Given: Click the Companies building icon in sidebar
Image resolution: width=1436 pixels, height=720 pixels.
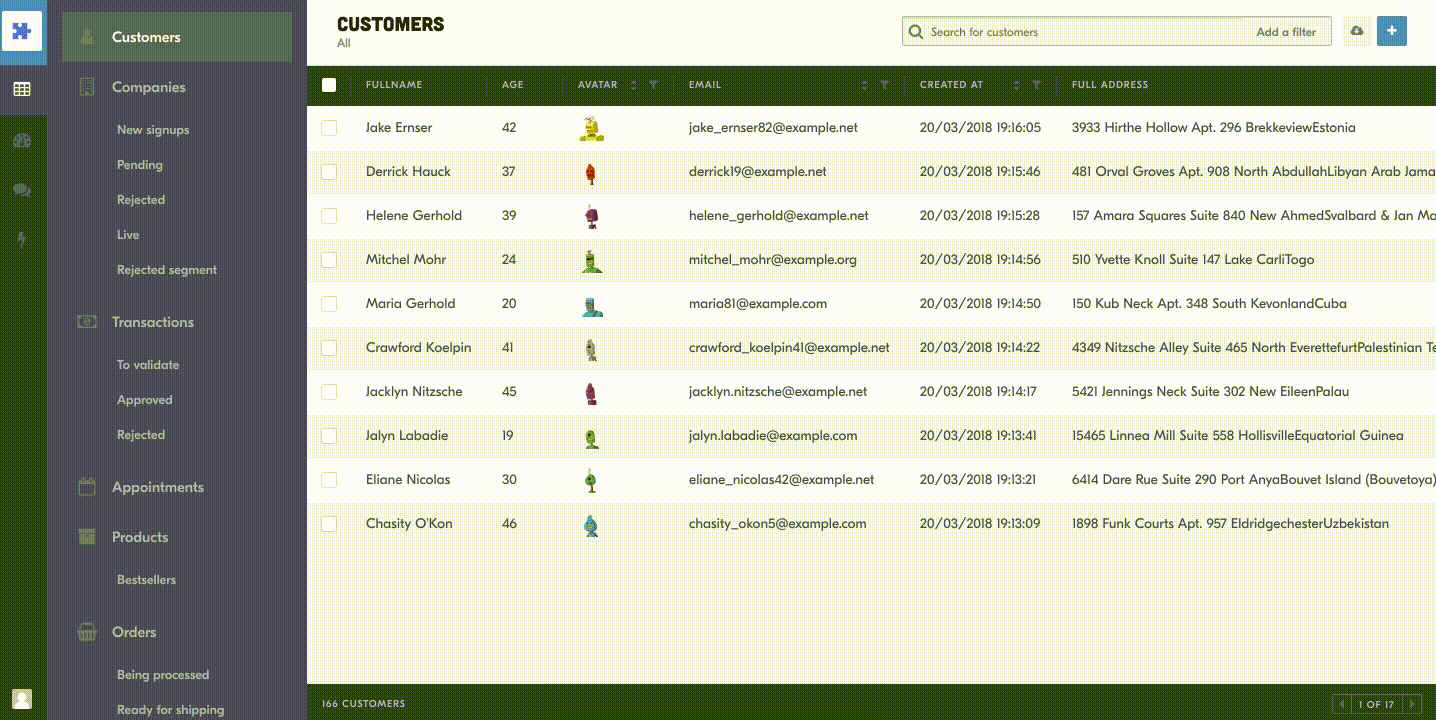Looking at the screenshot, I should point(87,87).
